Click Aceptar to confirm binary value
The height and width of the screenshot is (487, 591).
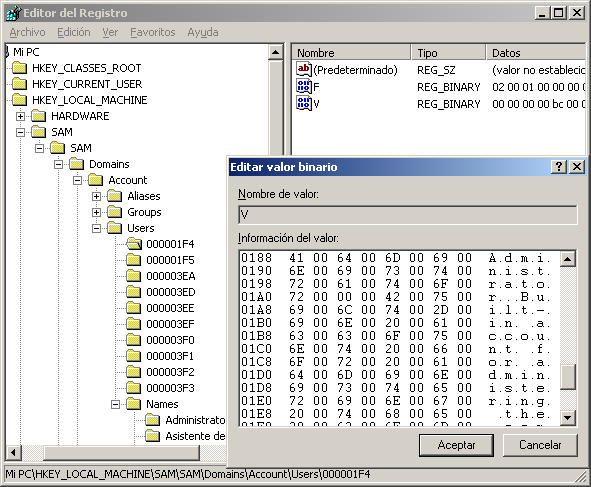(x=456, y=445)
